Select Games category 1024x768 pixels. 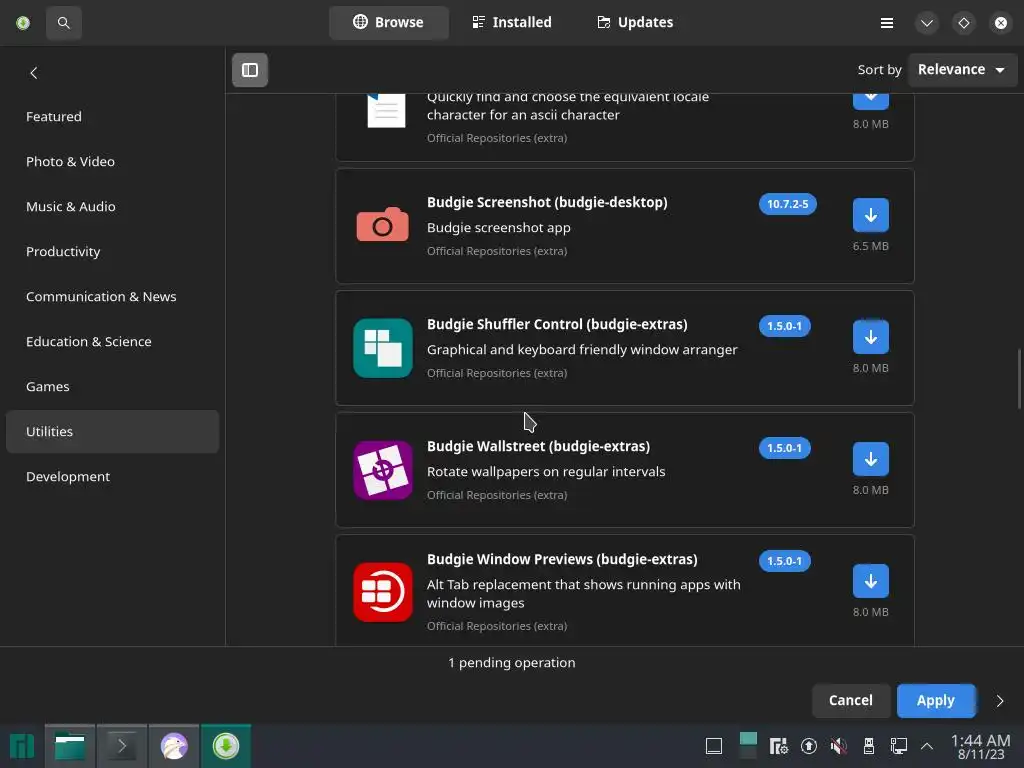click(x=112, y=387)
